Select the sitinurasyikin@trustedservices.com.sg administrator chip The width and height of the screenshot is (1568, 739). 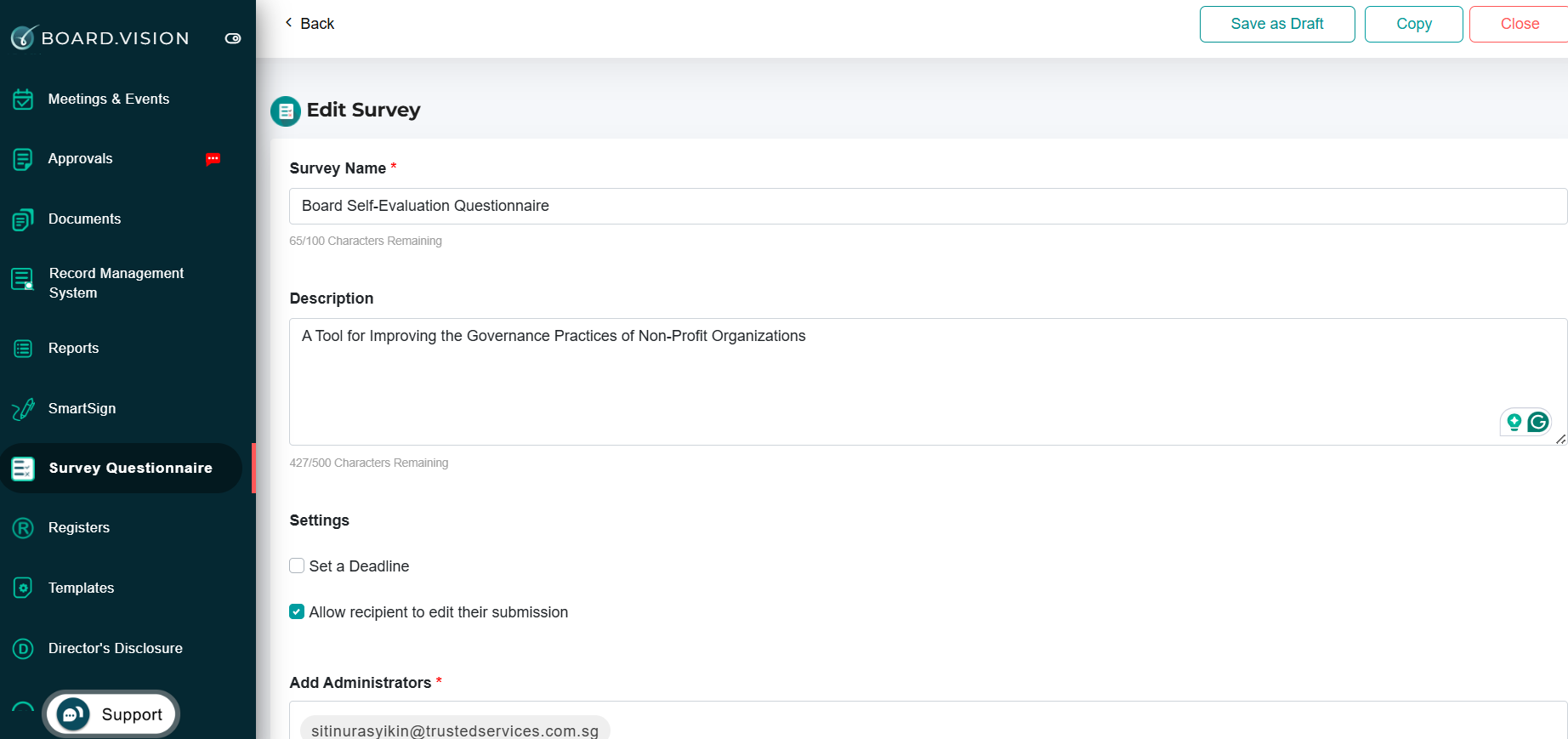[x=455, y=730]
